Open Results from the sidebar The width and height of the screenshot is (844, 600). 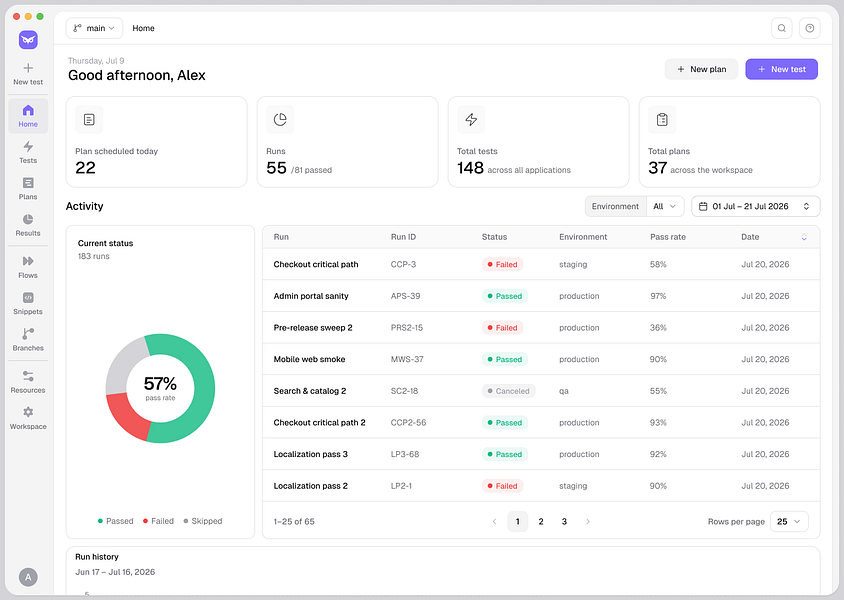(28, 225)
